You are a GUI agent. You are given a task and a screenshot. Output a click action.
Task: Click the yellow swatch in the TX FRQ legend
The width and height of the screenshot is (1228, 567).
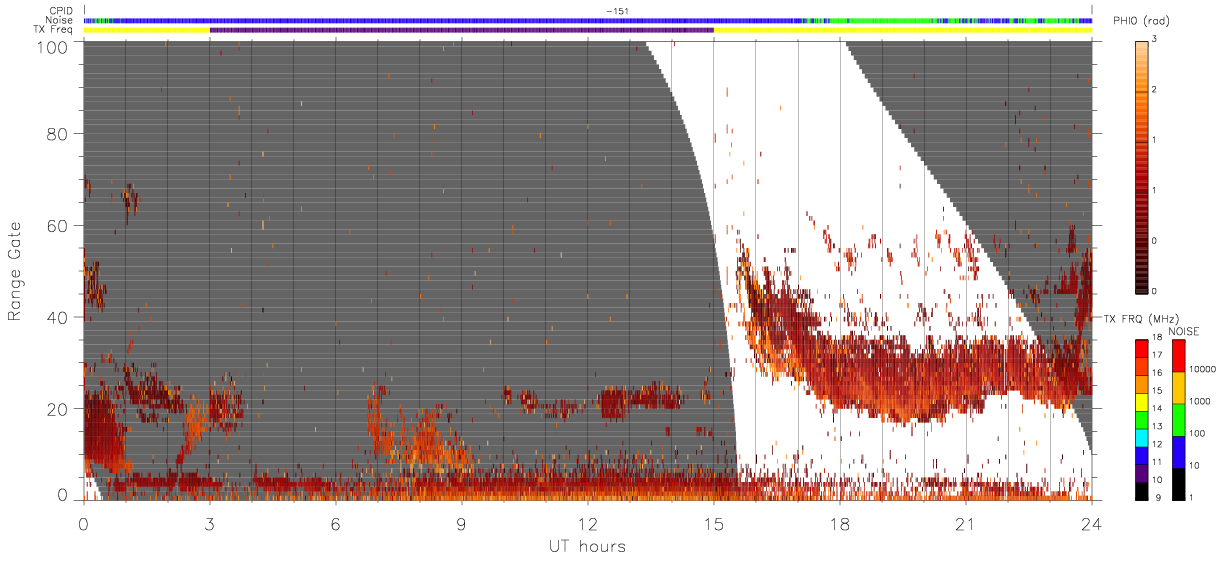[x=1141, y=402]
